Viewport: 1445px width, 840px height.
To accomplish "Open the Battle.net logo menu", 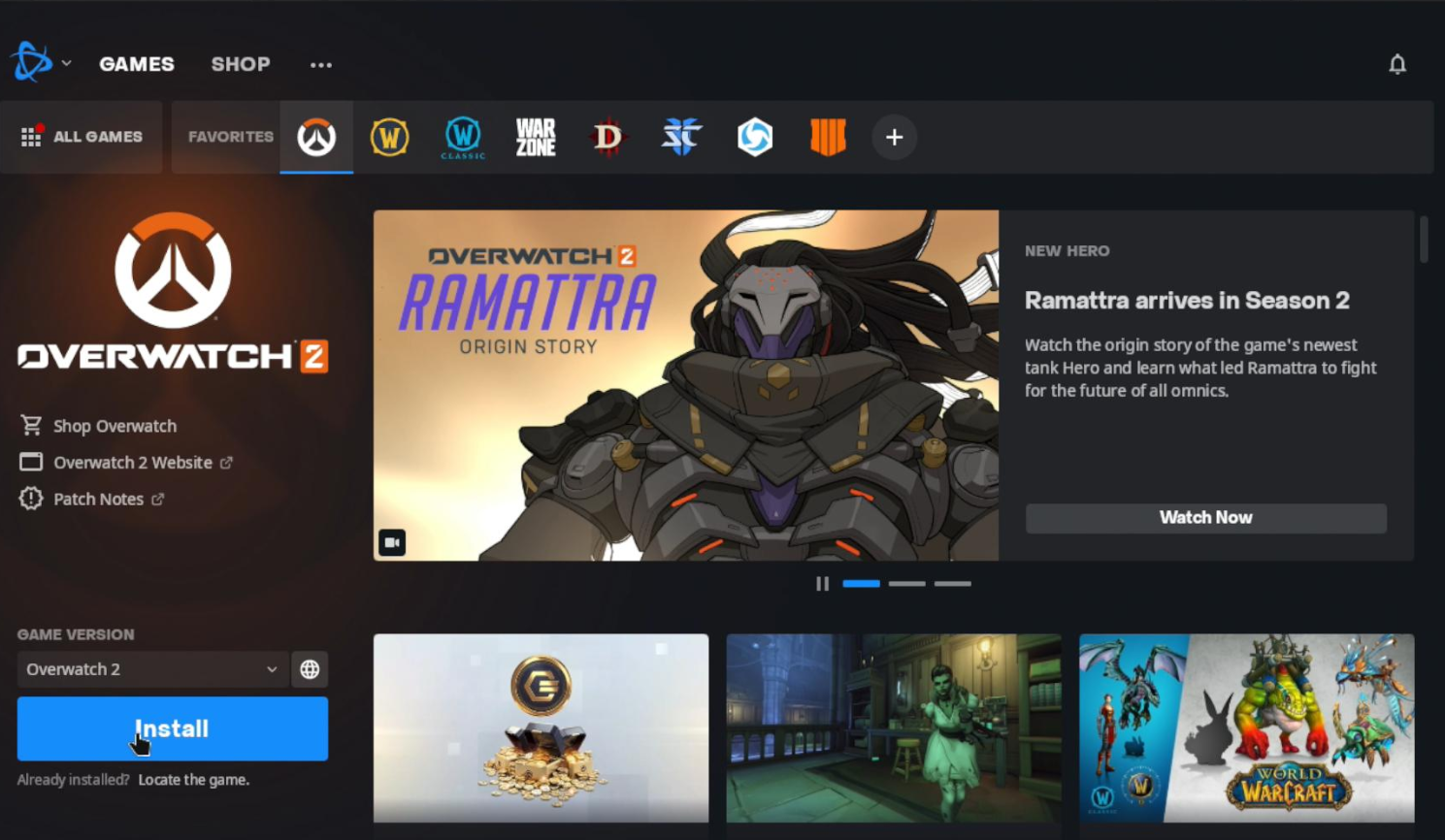I will pyautogui.click(x=31, y=63).
